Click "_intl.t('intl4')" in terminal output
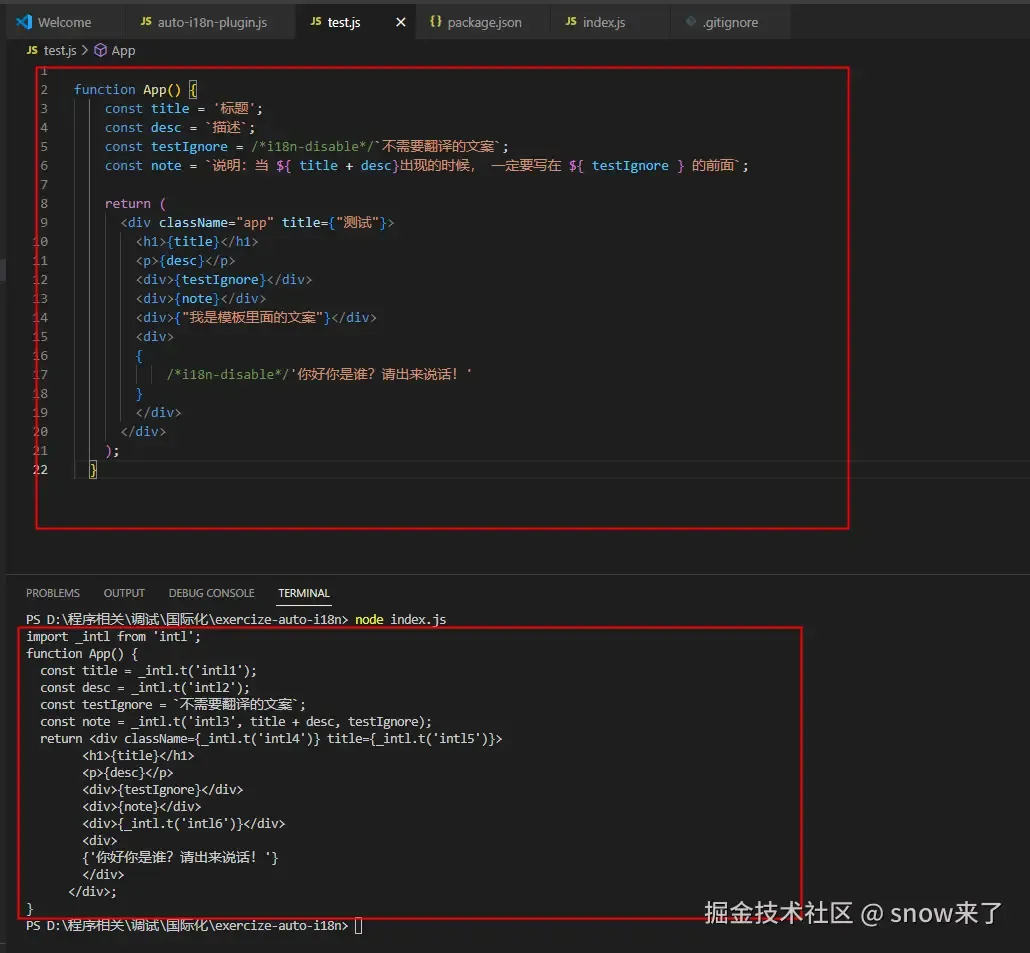 pyautogui.click(x=258, y=739)
